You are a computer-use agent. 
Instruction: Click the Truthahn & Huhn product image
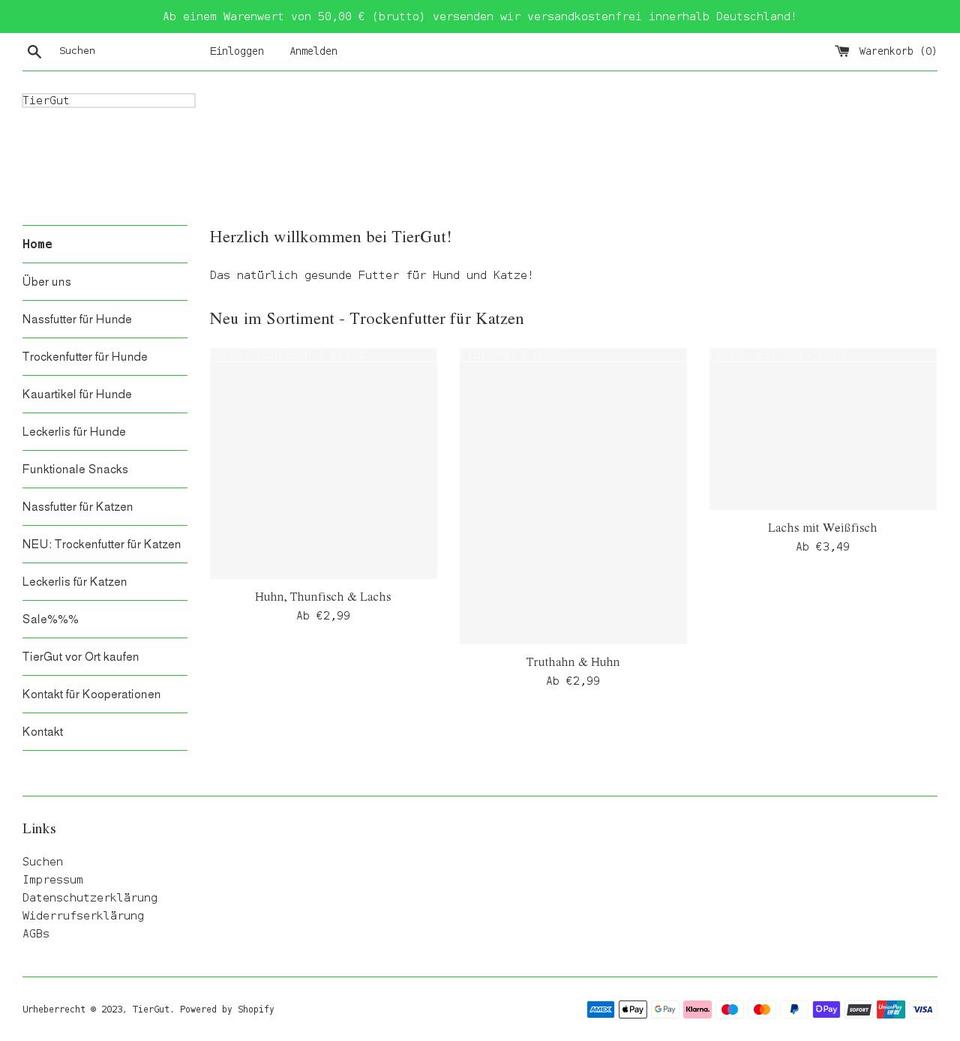(x=573, y=496)
